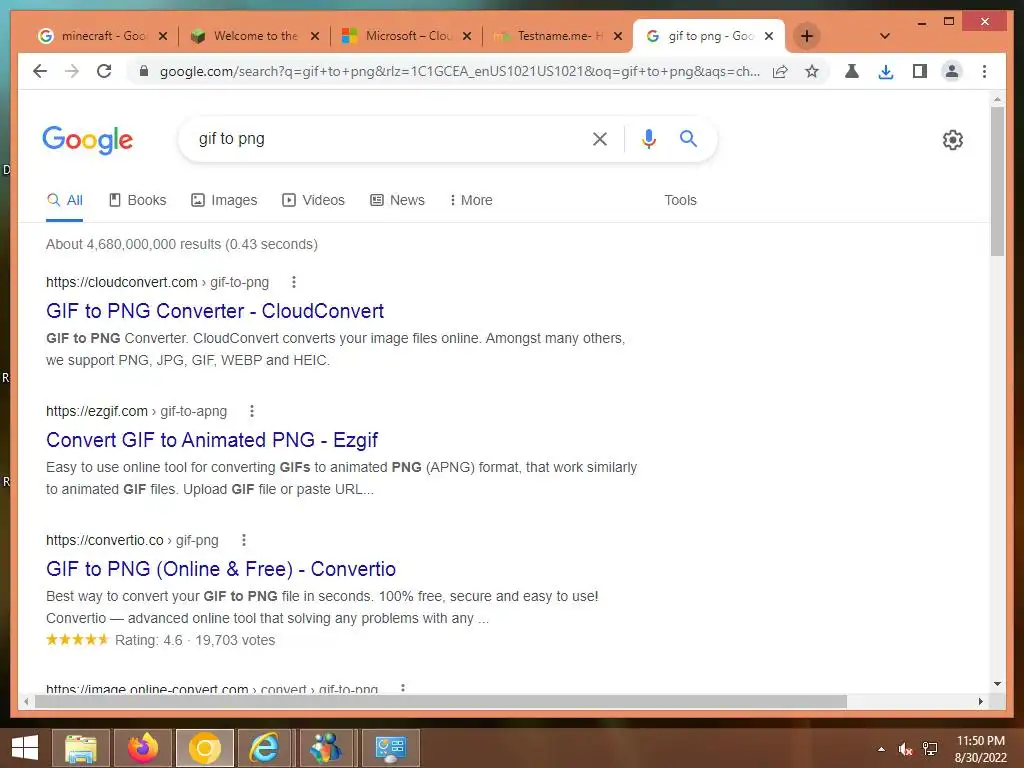
Task: Bookmark this page with the star icon
Action: point(812,71)
